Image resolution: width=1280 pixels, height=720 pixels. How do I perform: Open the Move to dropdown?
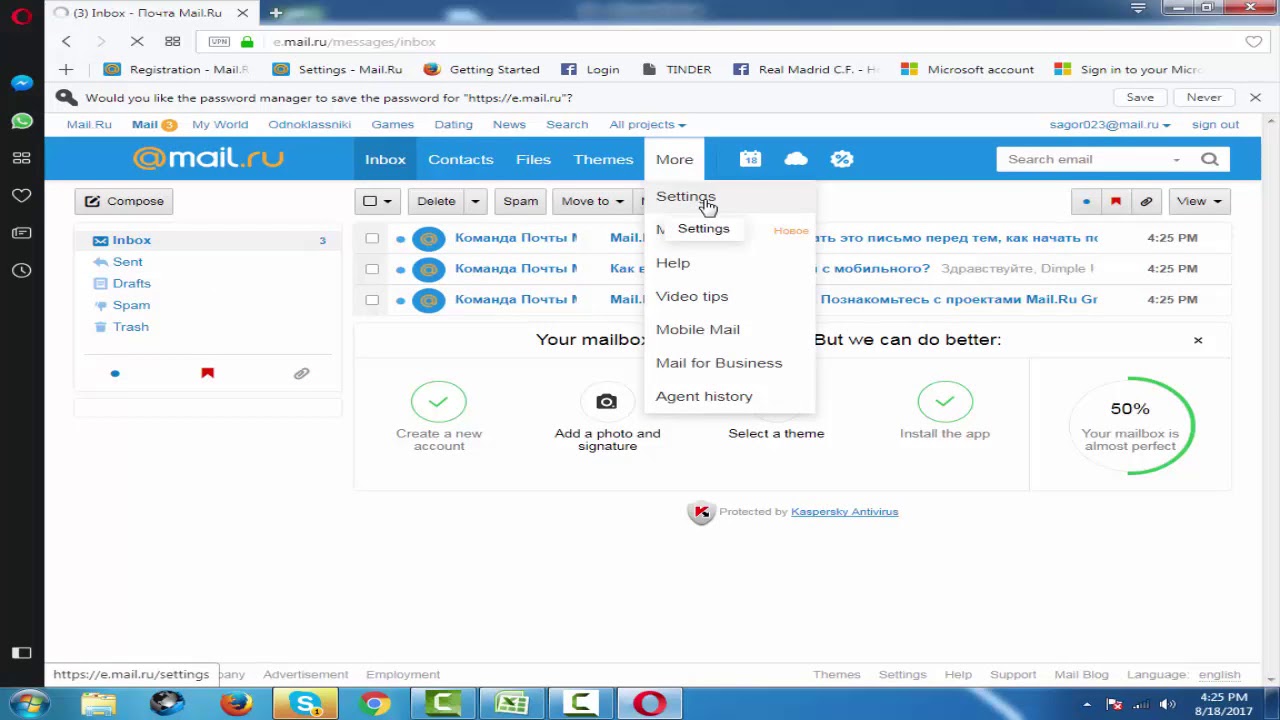[591, 201]
